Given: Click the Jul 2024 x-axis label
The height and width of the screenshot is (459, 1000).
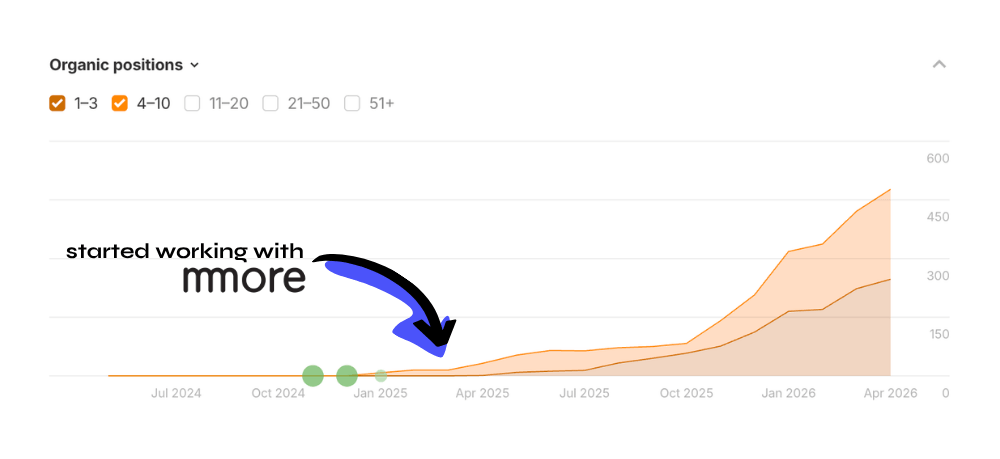Looking at the screenshot, I should click(x=176, y=393).
